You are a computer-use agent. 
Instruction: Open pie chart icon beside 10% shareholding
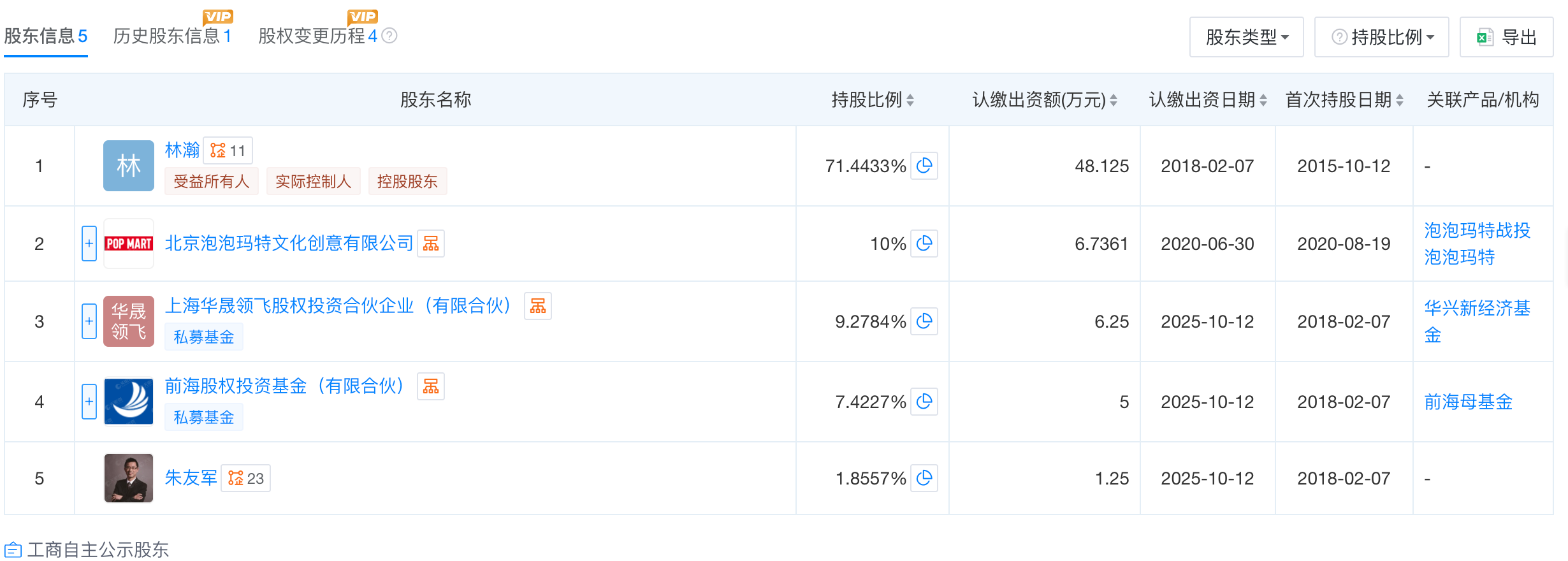(924, 244)
